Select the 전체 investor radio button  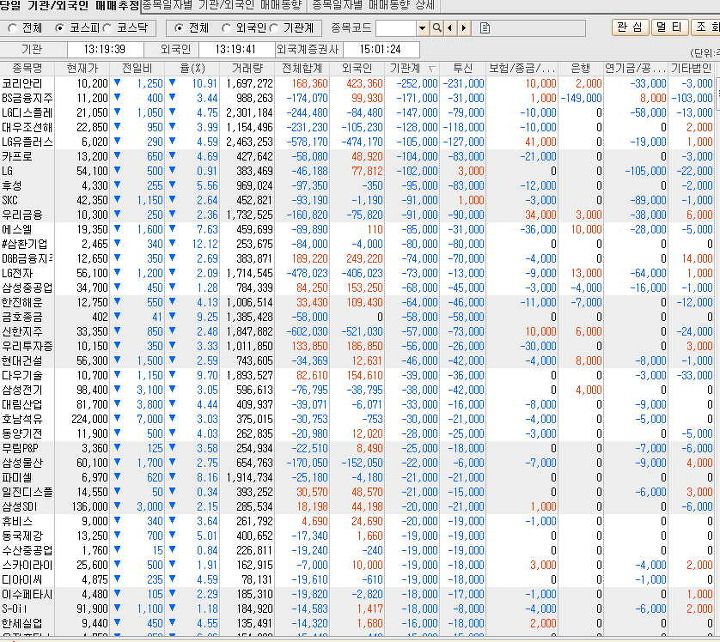(x=179, y=28)
